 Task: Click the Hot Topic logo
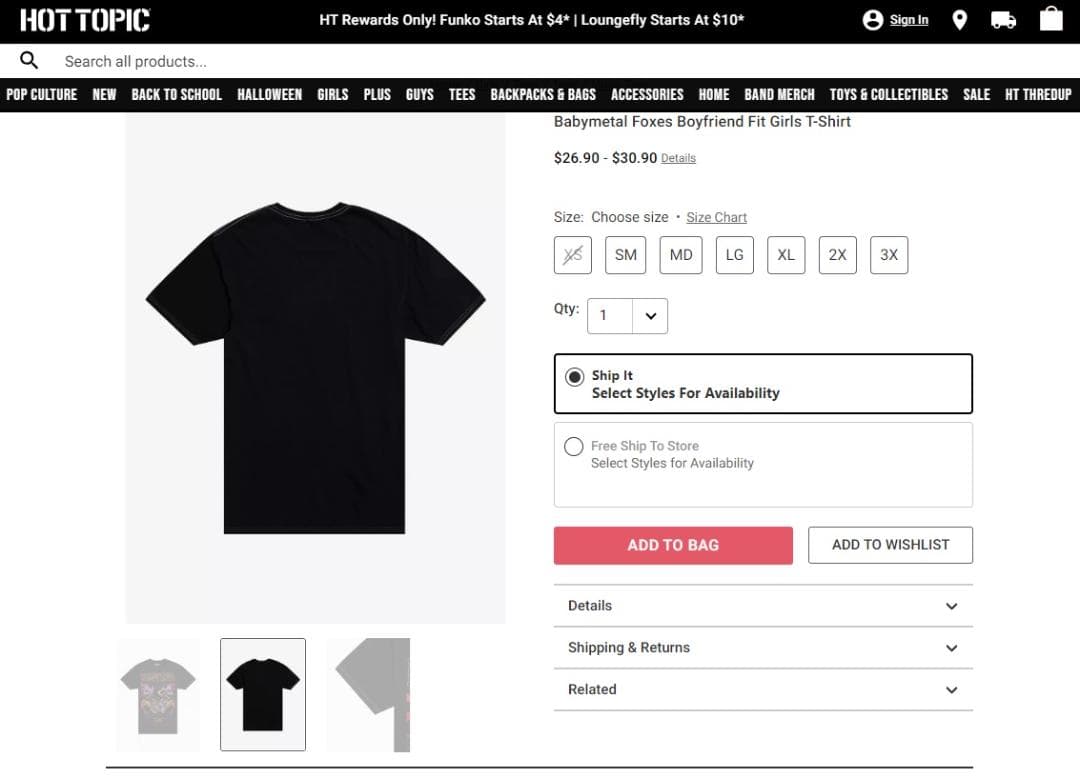[85, 19]
